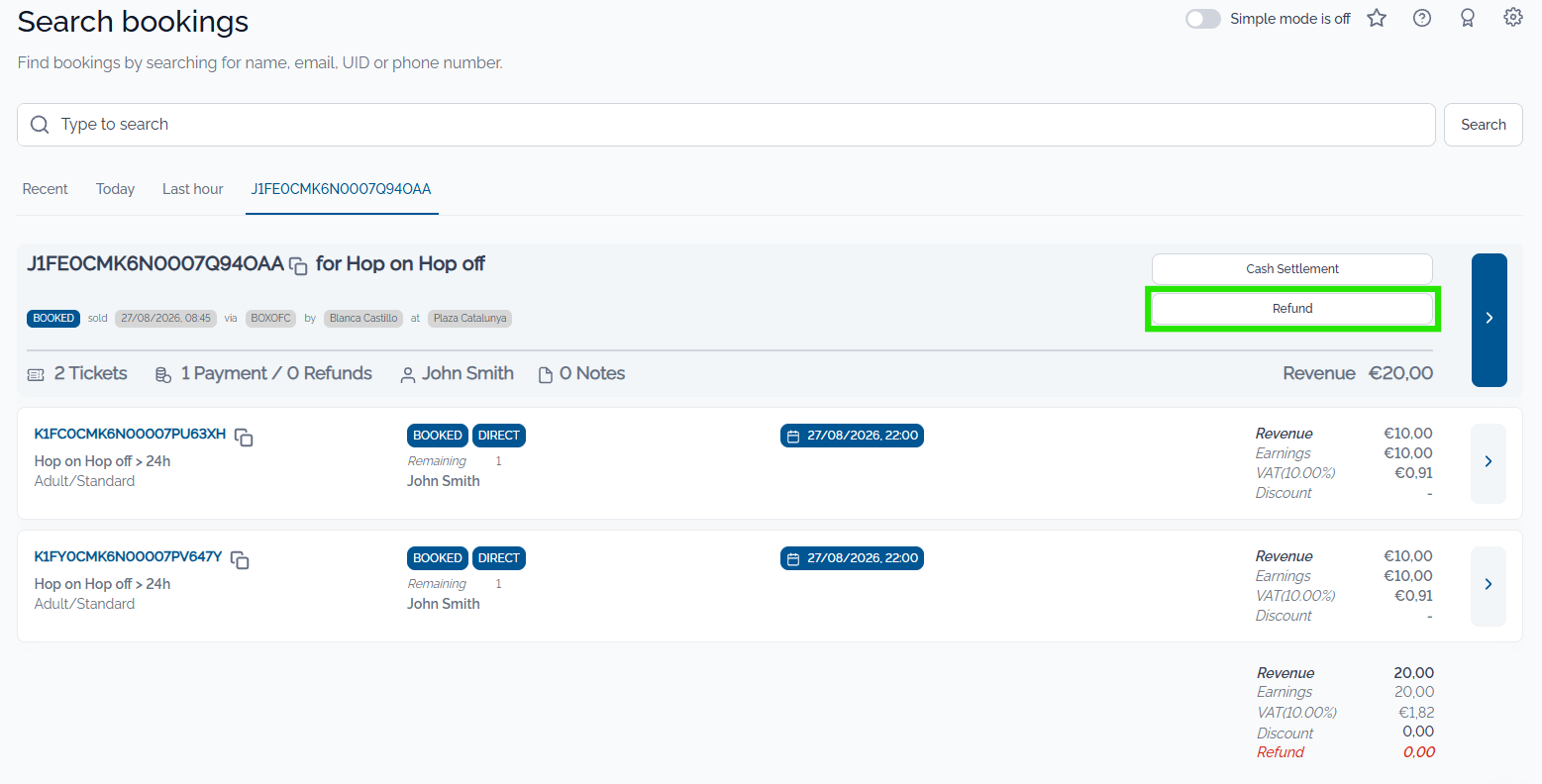Image resolution: width=1542 pixels, height=784 pixels.
Task: Expand booking details with large blue chevron
Action: pos(1490,320)
